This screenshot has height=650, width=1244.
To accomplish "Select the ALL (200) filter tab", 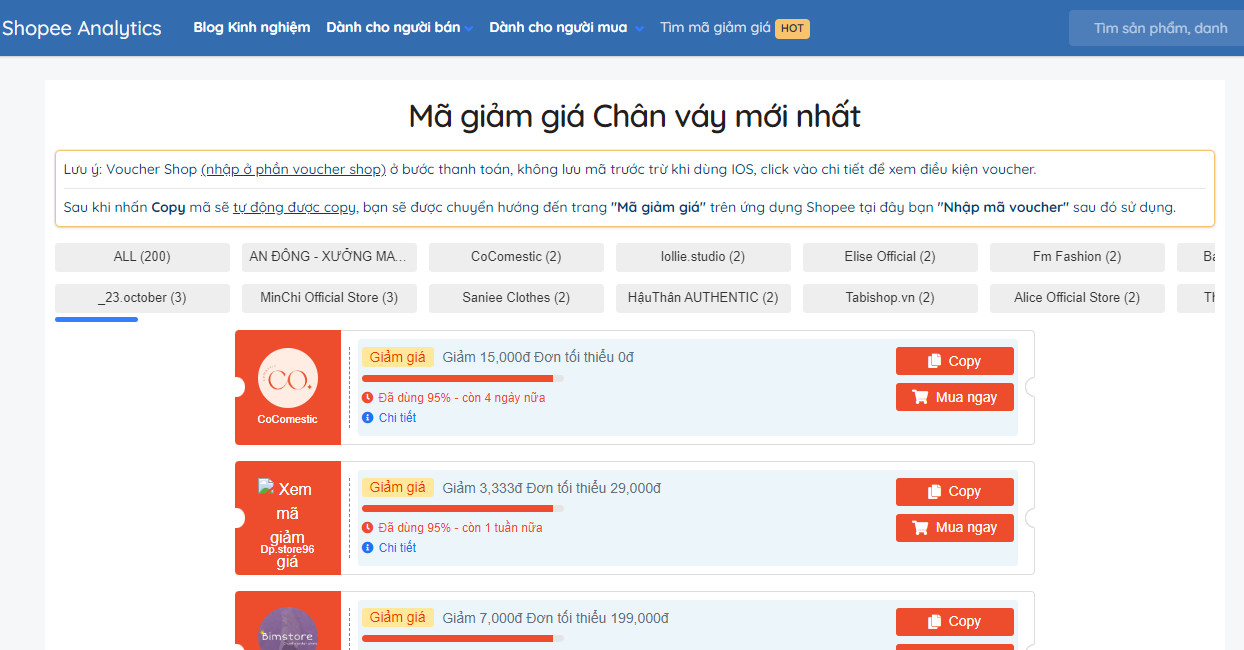I will [142, 257].
